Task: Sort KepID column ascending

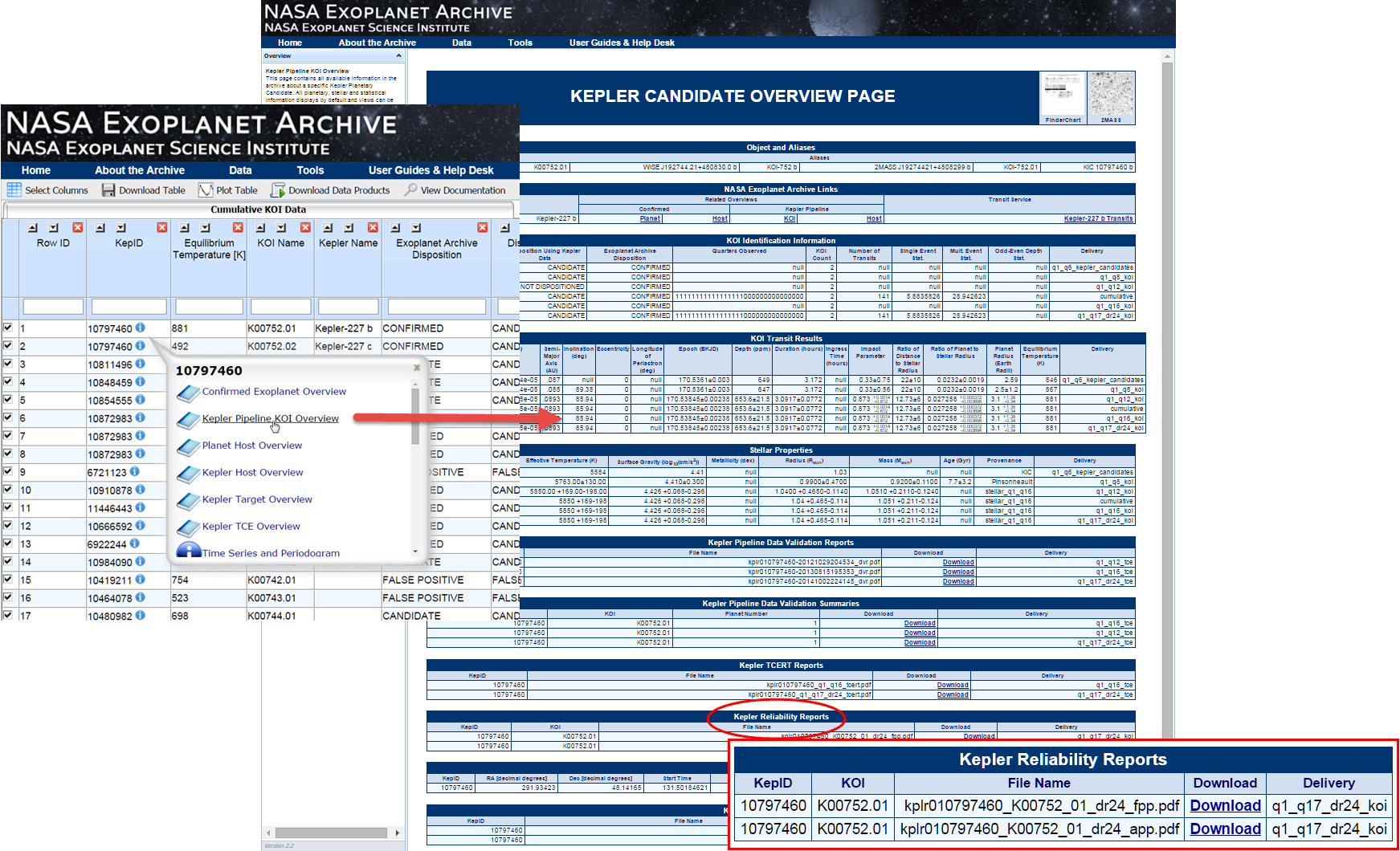Action: coord(100,228)
